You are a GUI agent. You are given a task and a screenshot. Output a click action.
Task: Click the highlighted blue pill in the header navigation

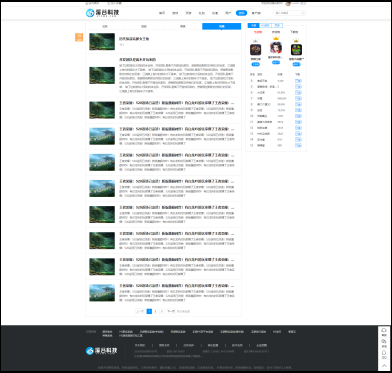(x=241, y=13)
